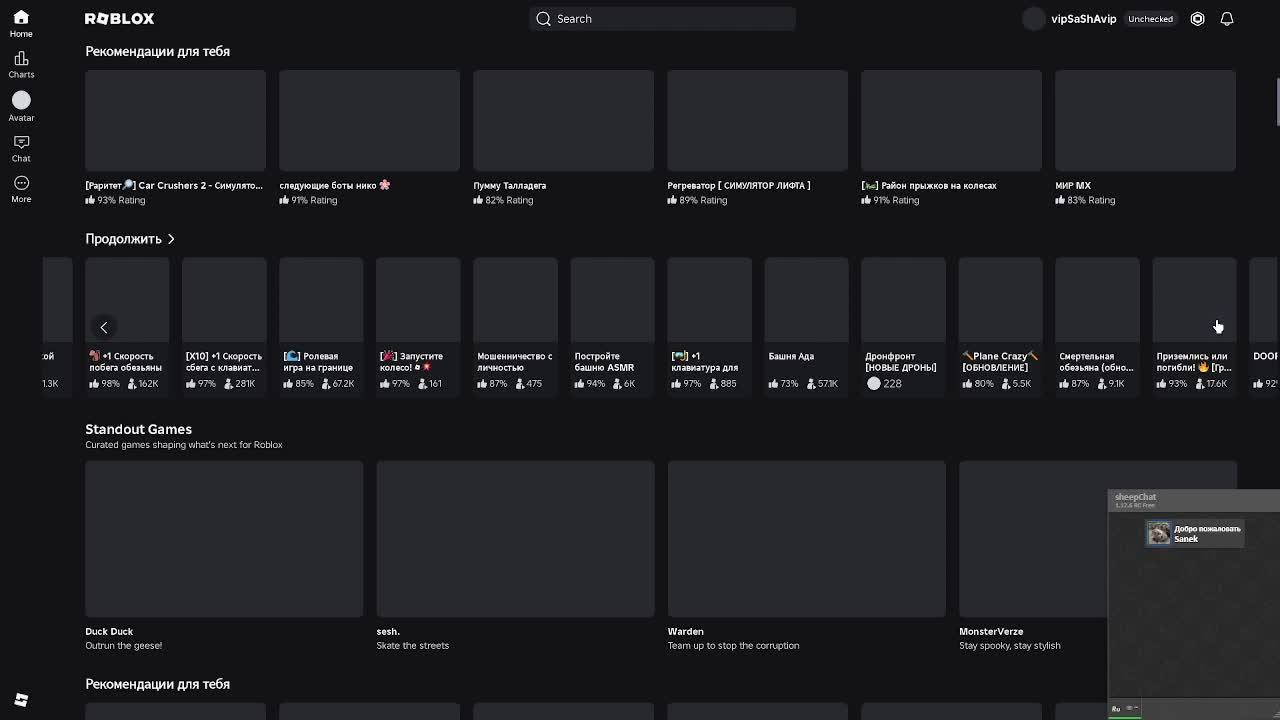Open the Ролевая игра на границе thumbnail
1280x720 pixels.
pyautogui.click(x=321, y=299)
